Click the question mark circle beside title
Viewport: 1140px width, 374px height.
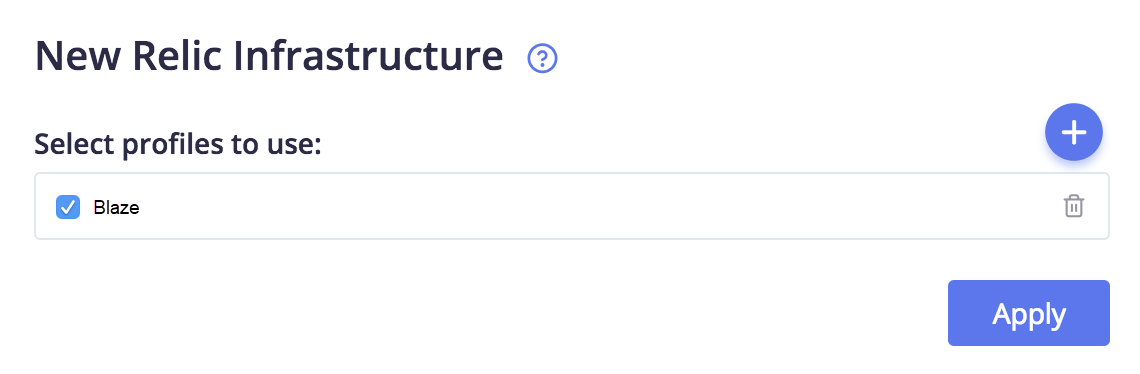click(x=542, y=59)
